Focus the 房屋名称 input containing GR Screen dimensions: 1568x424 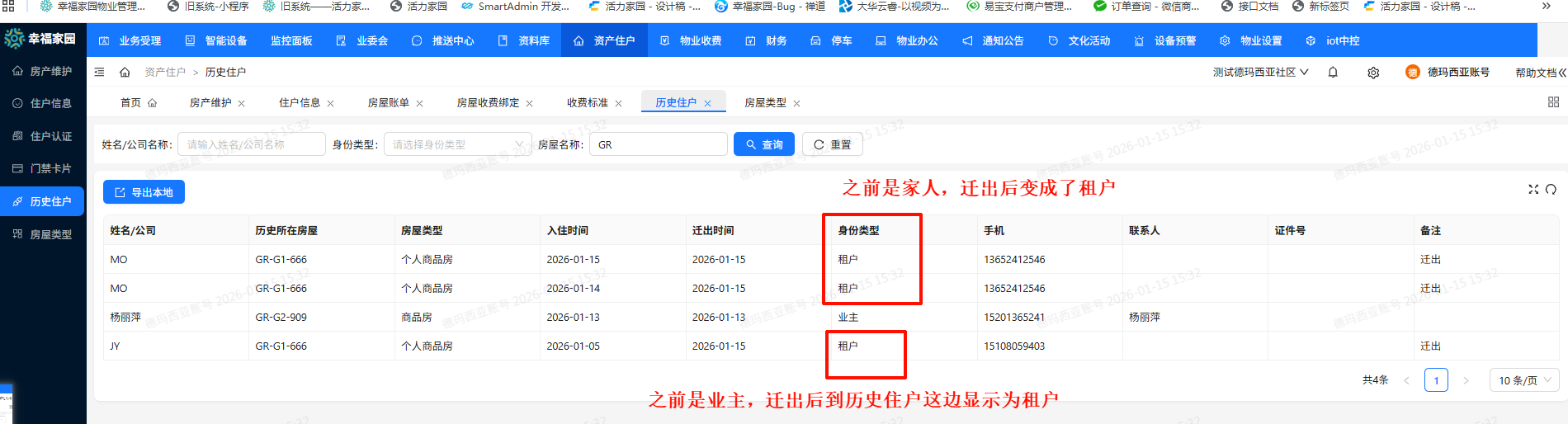point(659,144)
